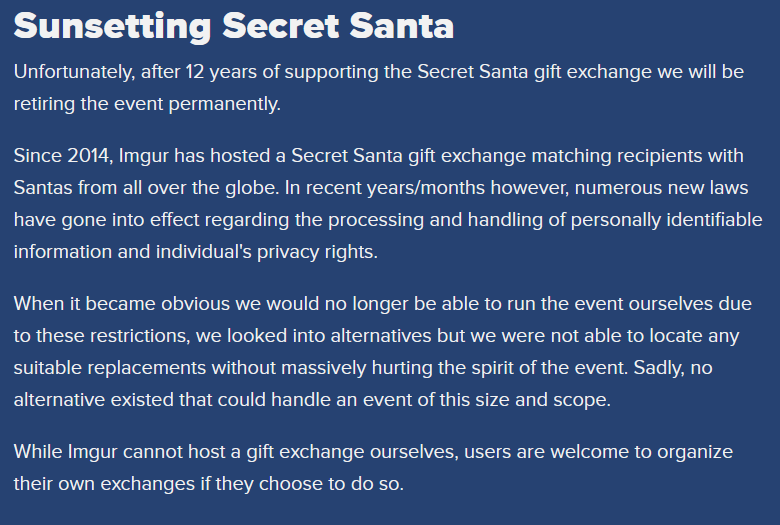Click the word "Unfortunately" opening the first paragraph
The image size is (780, 525).
(74, 72)
